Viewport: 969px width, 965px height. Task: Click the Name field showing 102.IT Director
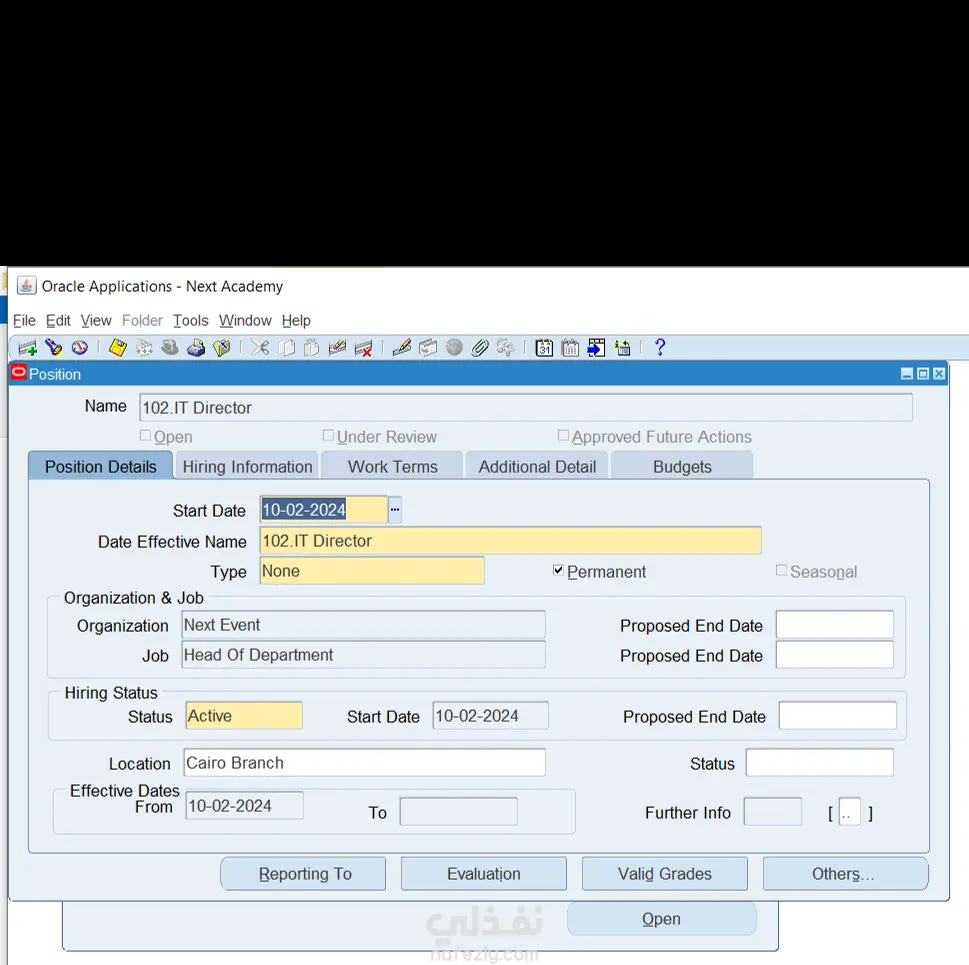[526, 408]
